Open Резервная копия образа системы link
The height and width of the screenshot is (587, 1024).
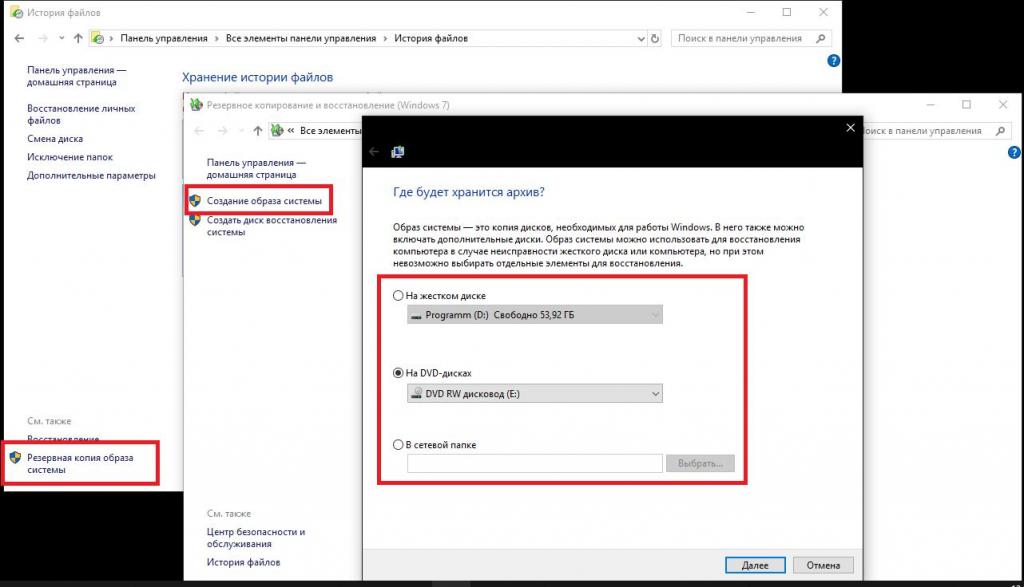pos(80,464)
